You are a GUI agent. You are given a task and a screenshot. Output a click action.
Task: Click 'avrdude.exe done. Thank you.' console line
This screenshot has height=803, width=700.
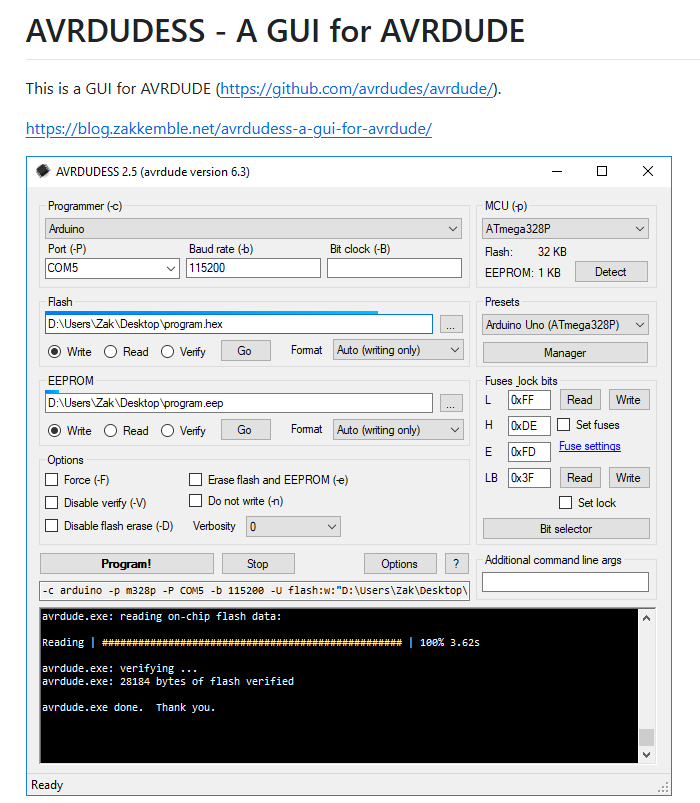point(129,708)
